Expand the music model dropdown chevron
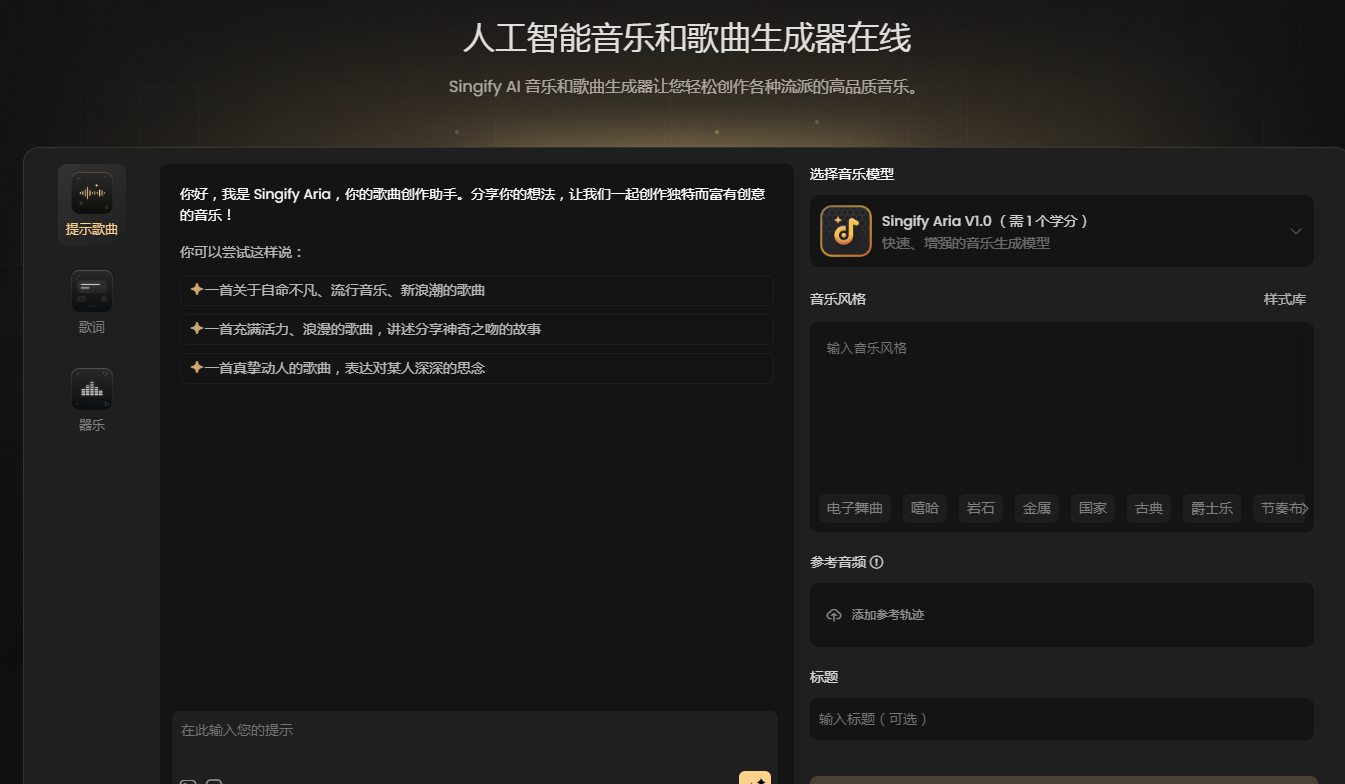Viewport: 1345px width, 784px height. tap(1296, 231)
